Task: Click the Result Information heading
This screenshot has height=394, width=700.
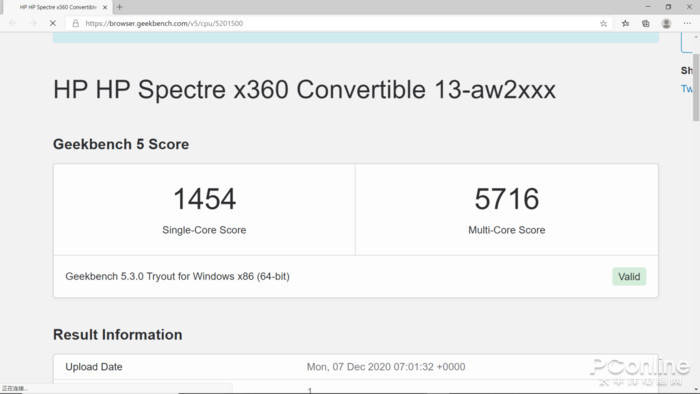Action: (x=118, y=335)
